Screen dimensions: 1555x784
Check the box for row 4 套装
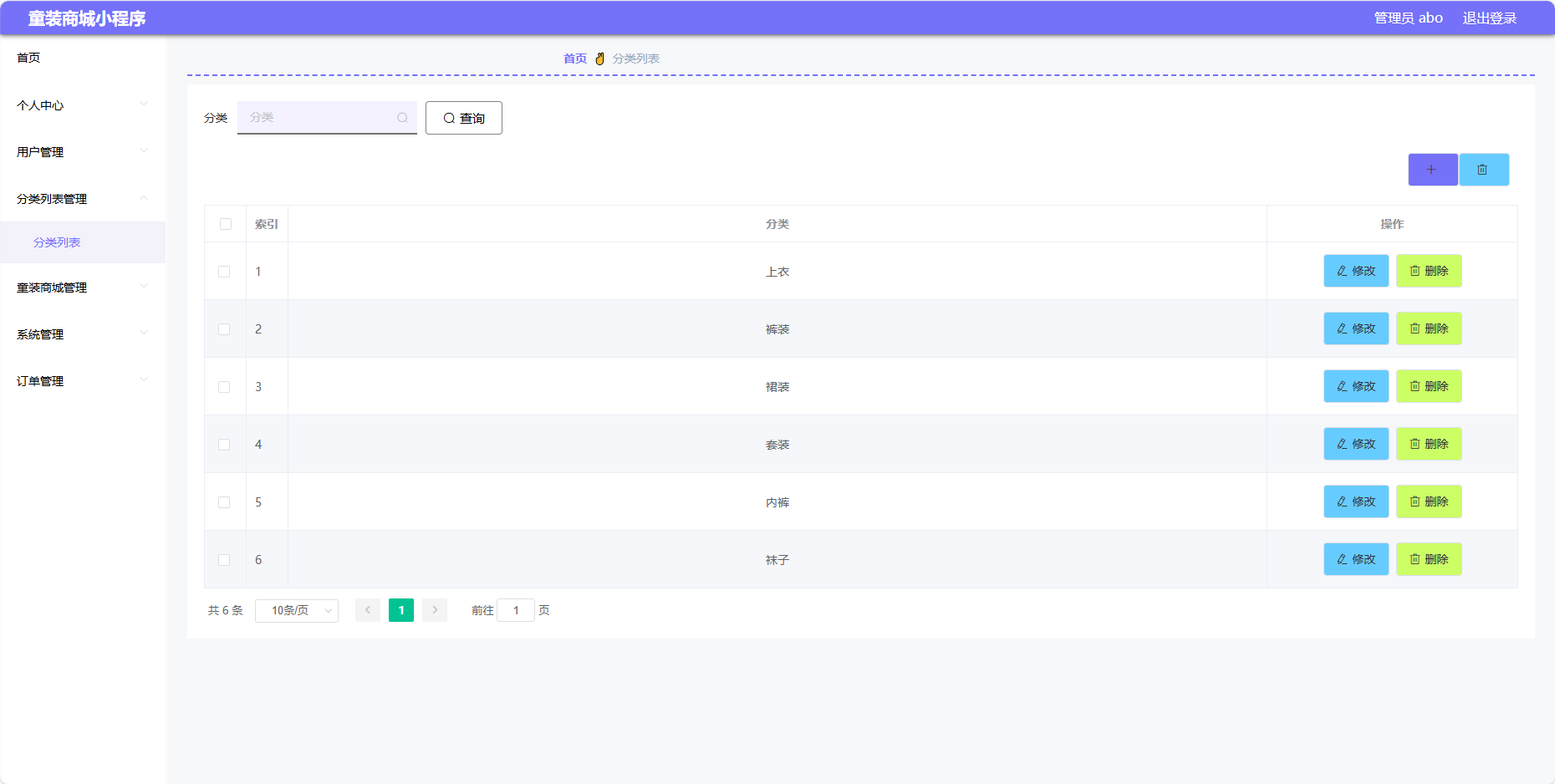(x=224, y=445)
